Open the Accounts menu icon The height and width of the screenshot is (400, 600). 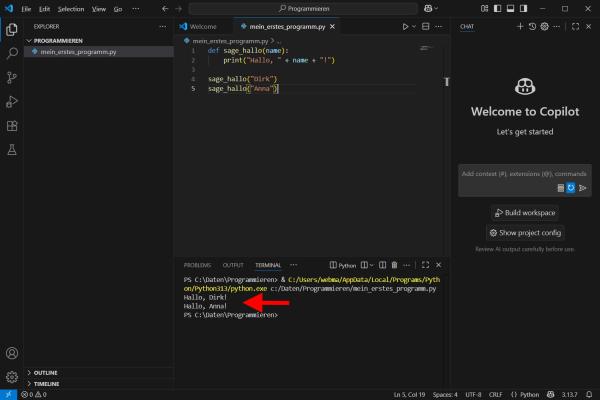(12, 353)
